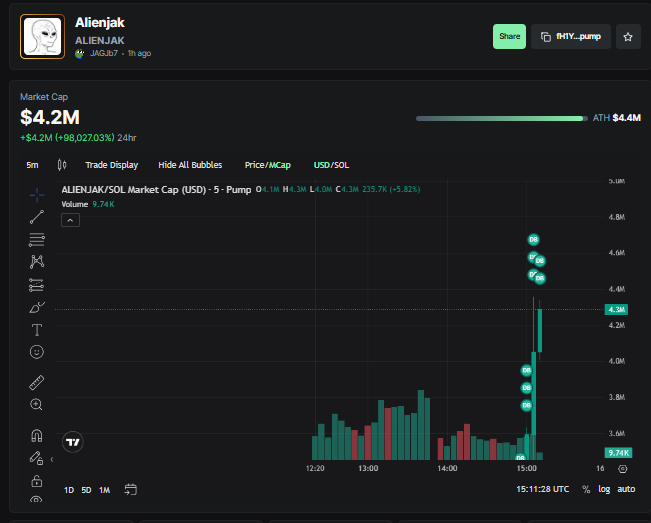The height and width of the screenshot is (523, 651).
Task: Select the 1M time range
Action: 105,490
